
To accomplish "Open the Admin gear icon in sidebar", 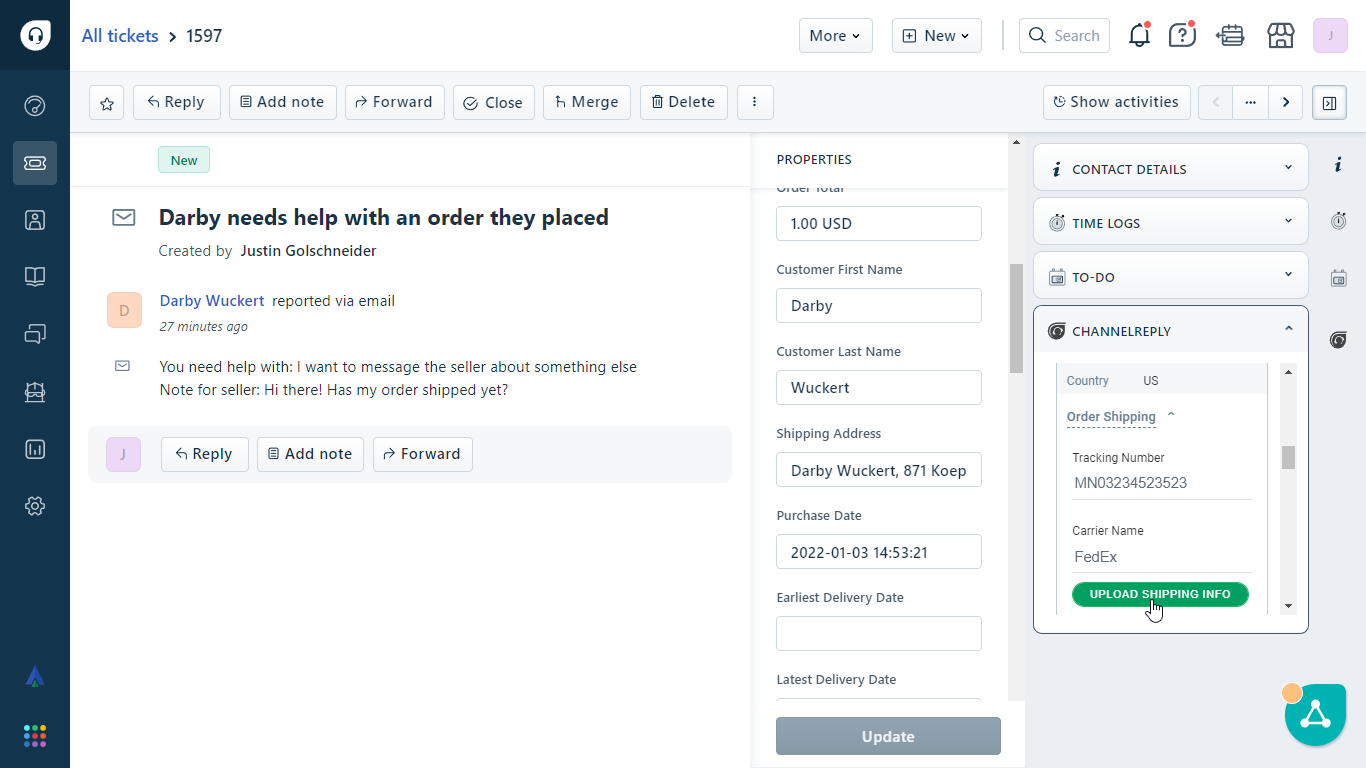I will (x=35, y=506).
